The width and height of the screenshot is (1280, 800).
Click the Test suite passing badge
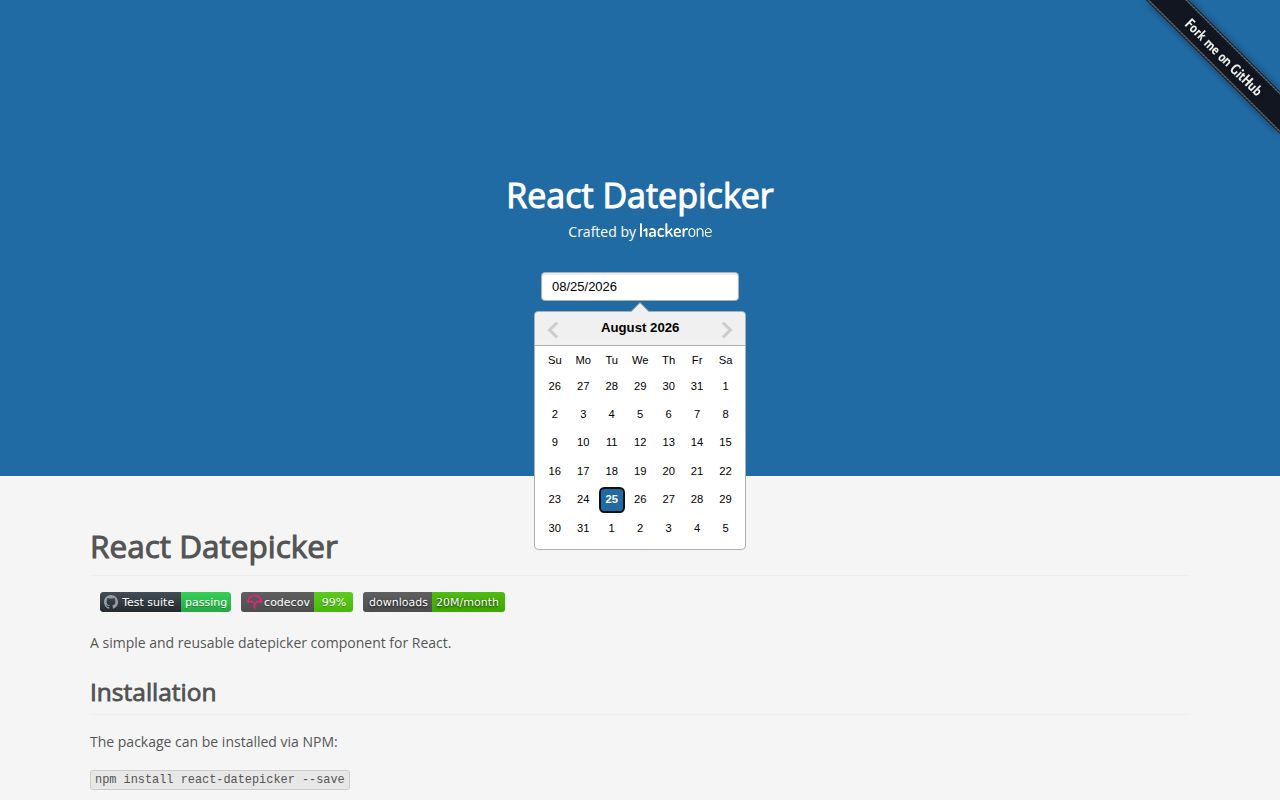click(165, 602)
